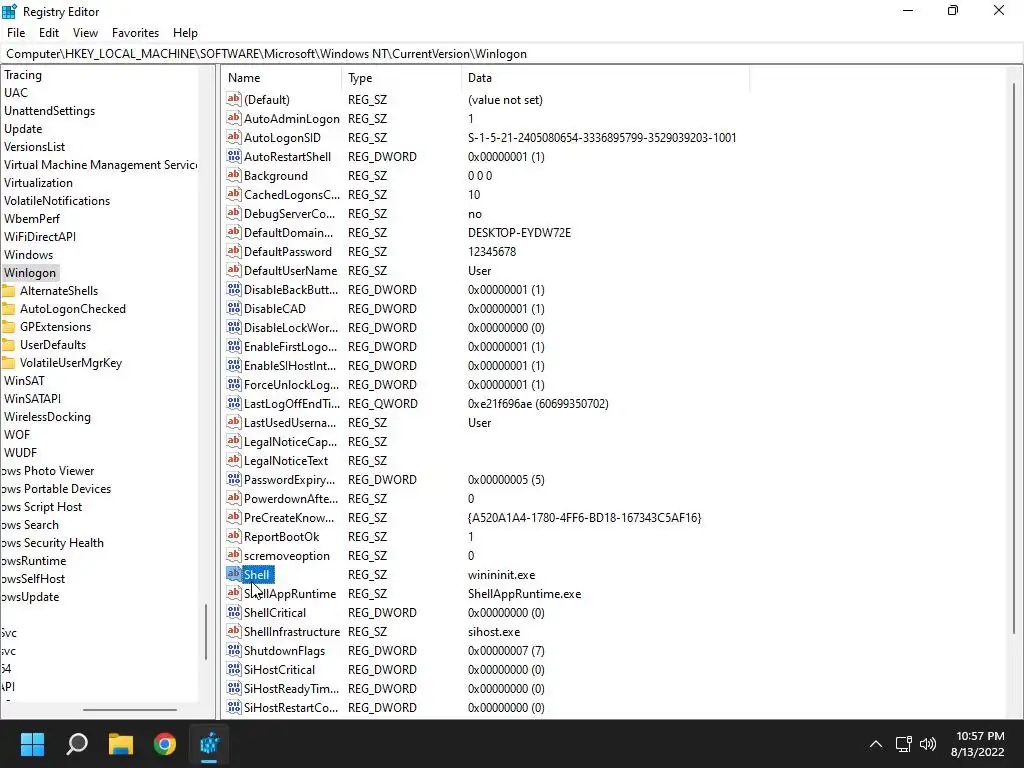Select the DefaultUserName value name

(291, 270)
